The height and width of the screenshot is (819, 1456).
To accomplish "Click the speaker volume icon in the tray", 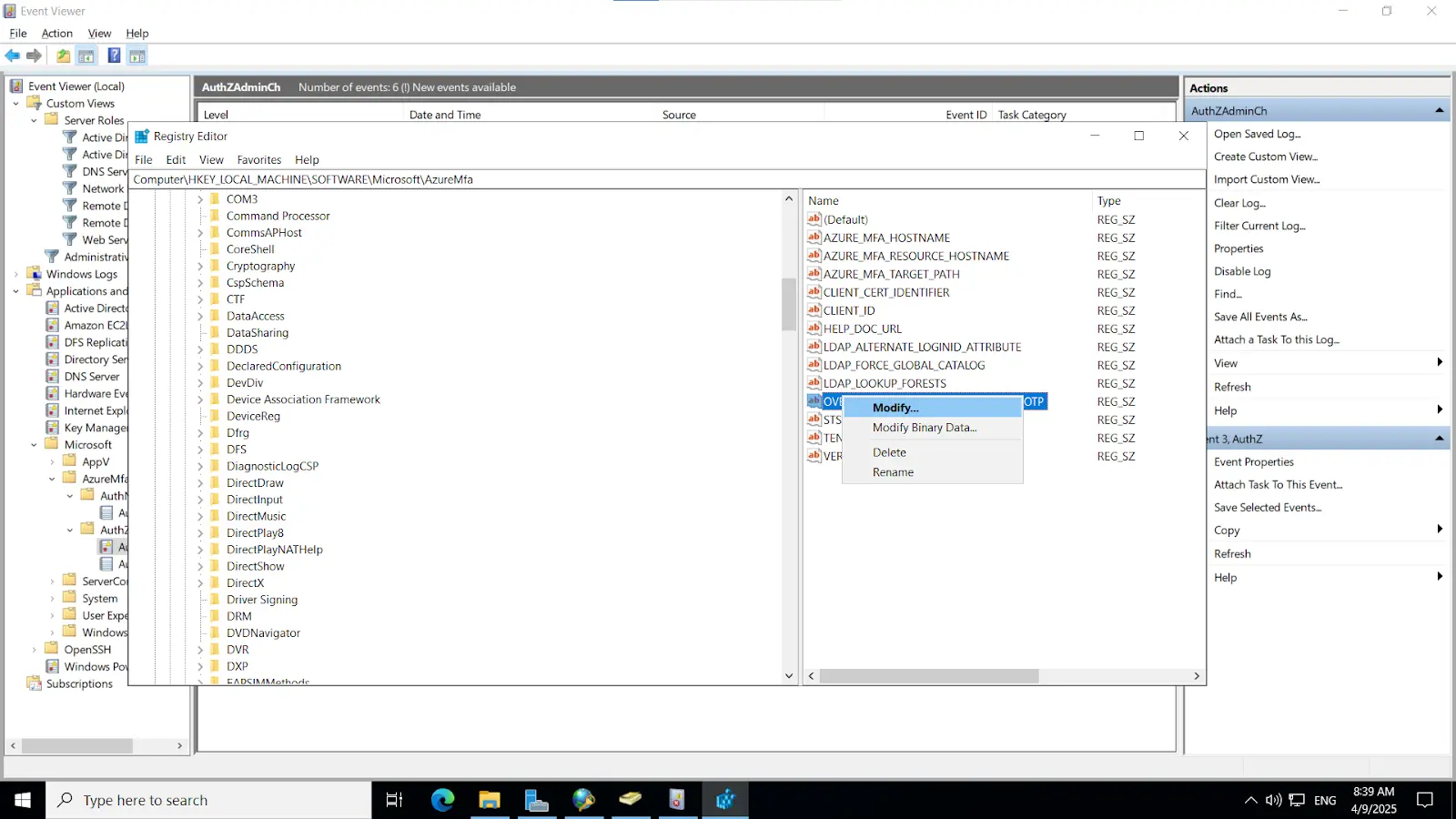I will [1272, 800].
